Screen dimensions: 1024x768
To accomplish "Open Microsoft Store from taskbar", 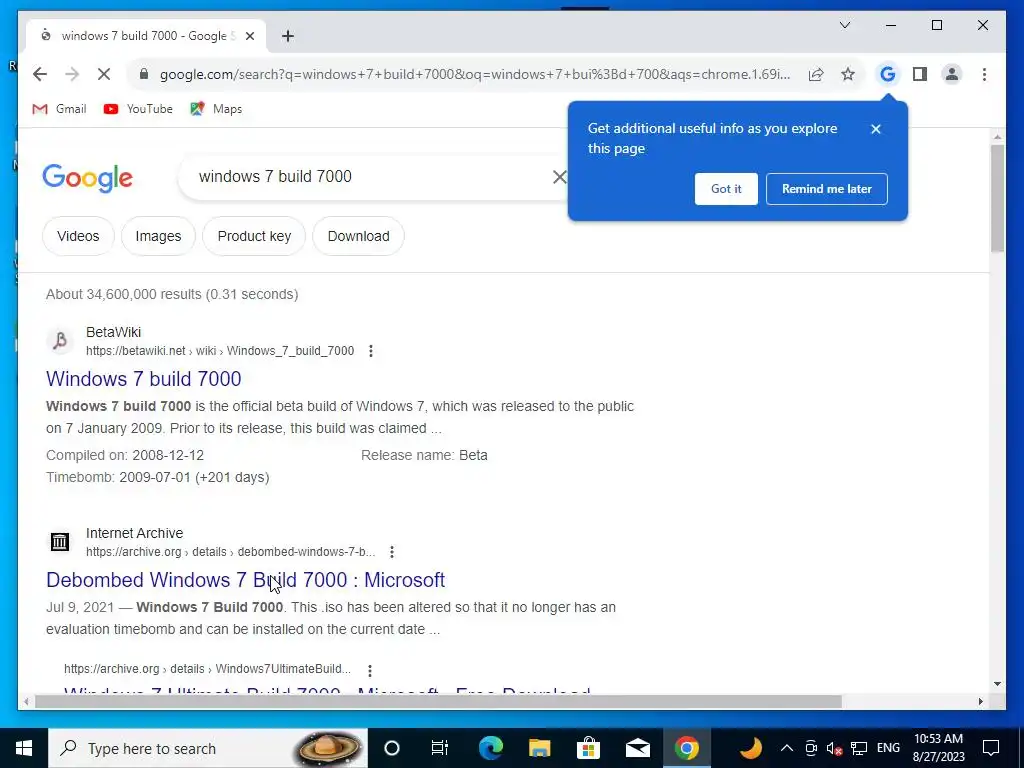I will [x=588, y=748].
